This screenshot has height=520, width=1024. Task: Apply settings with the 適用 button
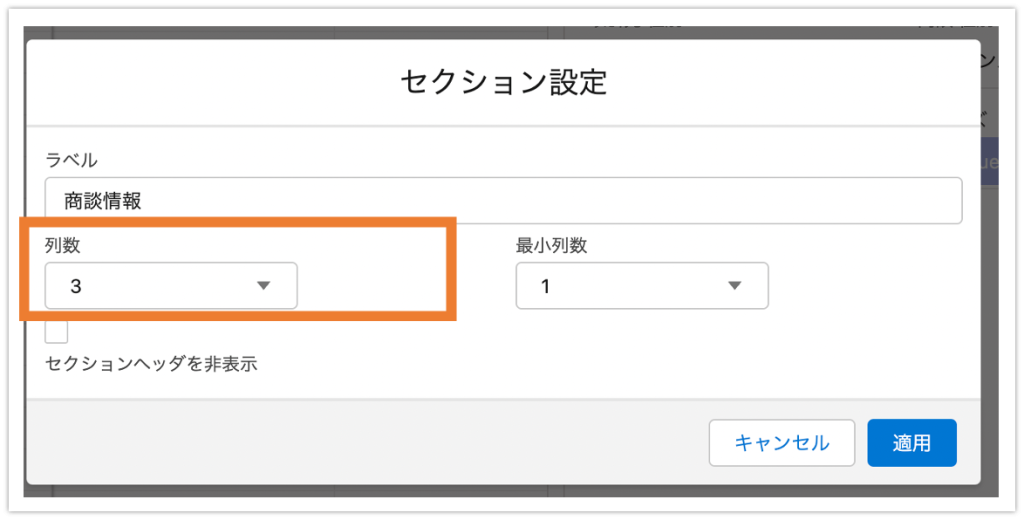(x=912, y=443)
